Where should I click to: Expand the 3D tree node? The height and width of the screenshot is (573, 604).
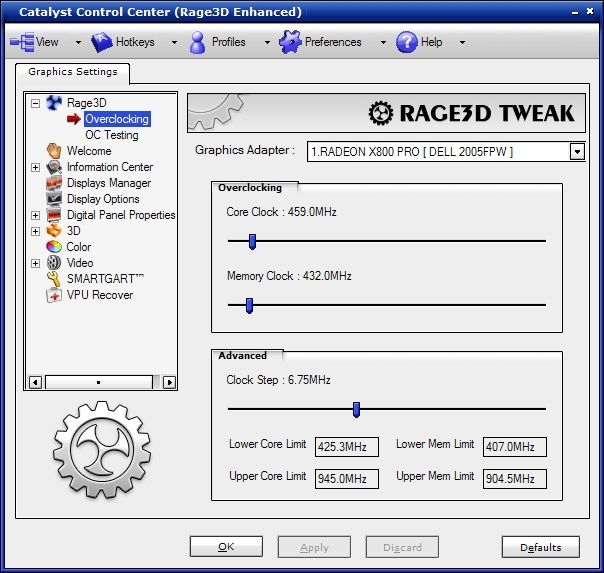click(35, 231)
